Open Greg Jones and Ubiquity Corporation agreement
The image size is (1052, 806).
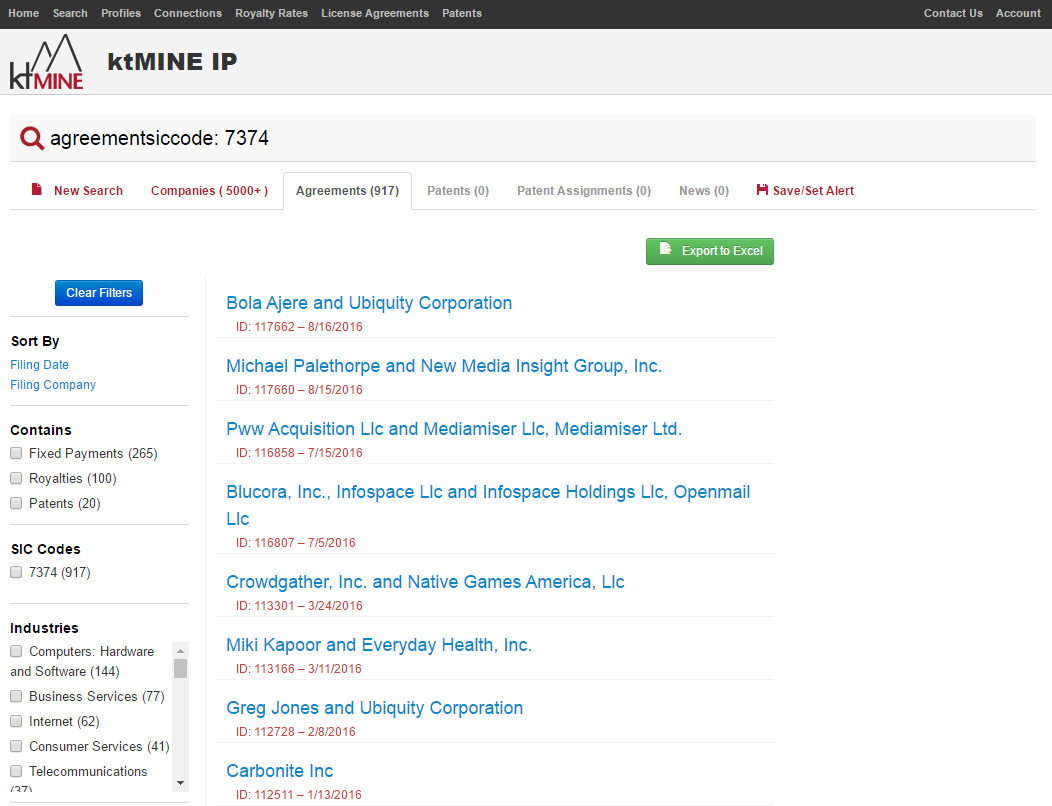(374, 708)
